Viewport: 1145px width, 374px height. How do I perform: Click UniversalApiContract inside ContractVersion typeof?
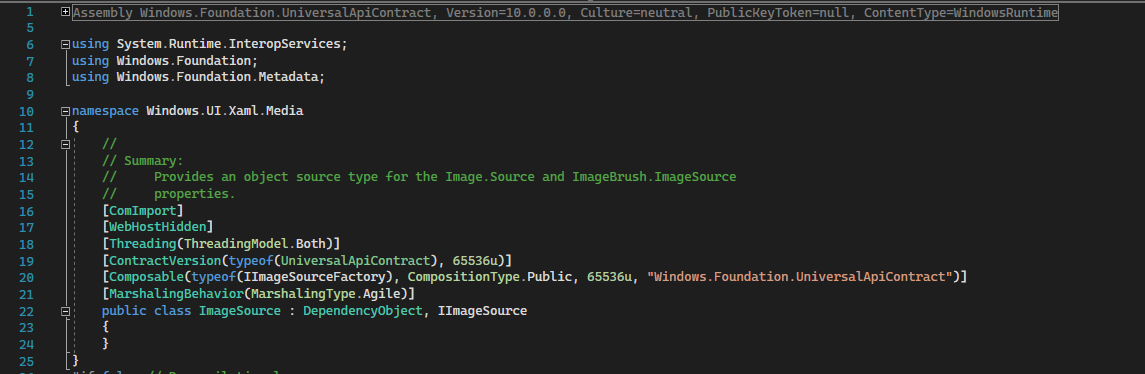coord(356,261)
